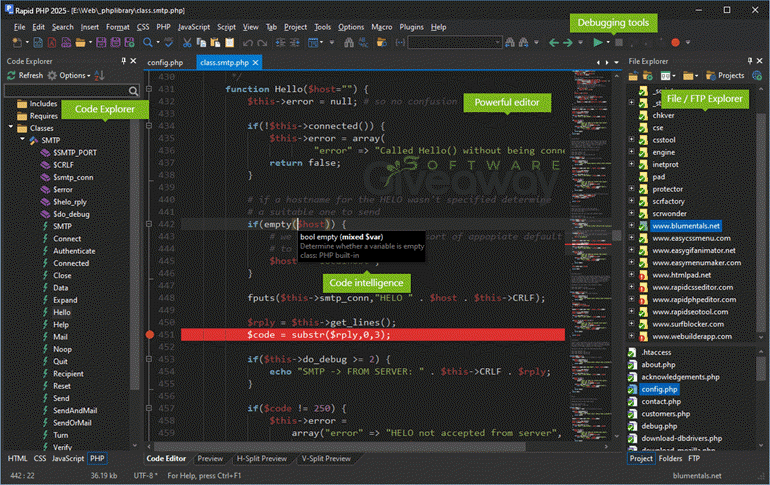Click the green Back navigation arrow
Screen dimensions: 770x485
pos(553,43)
